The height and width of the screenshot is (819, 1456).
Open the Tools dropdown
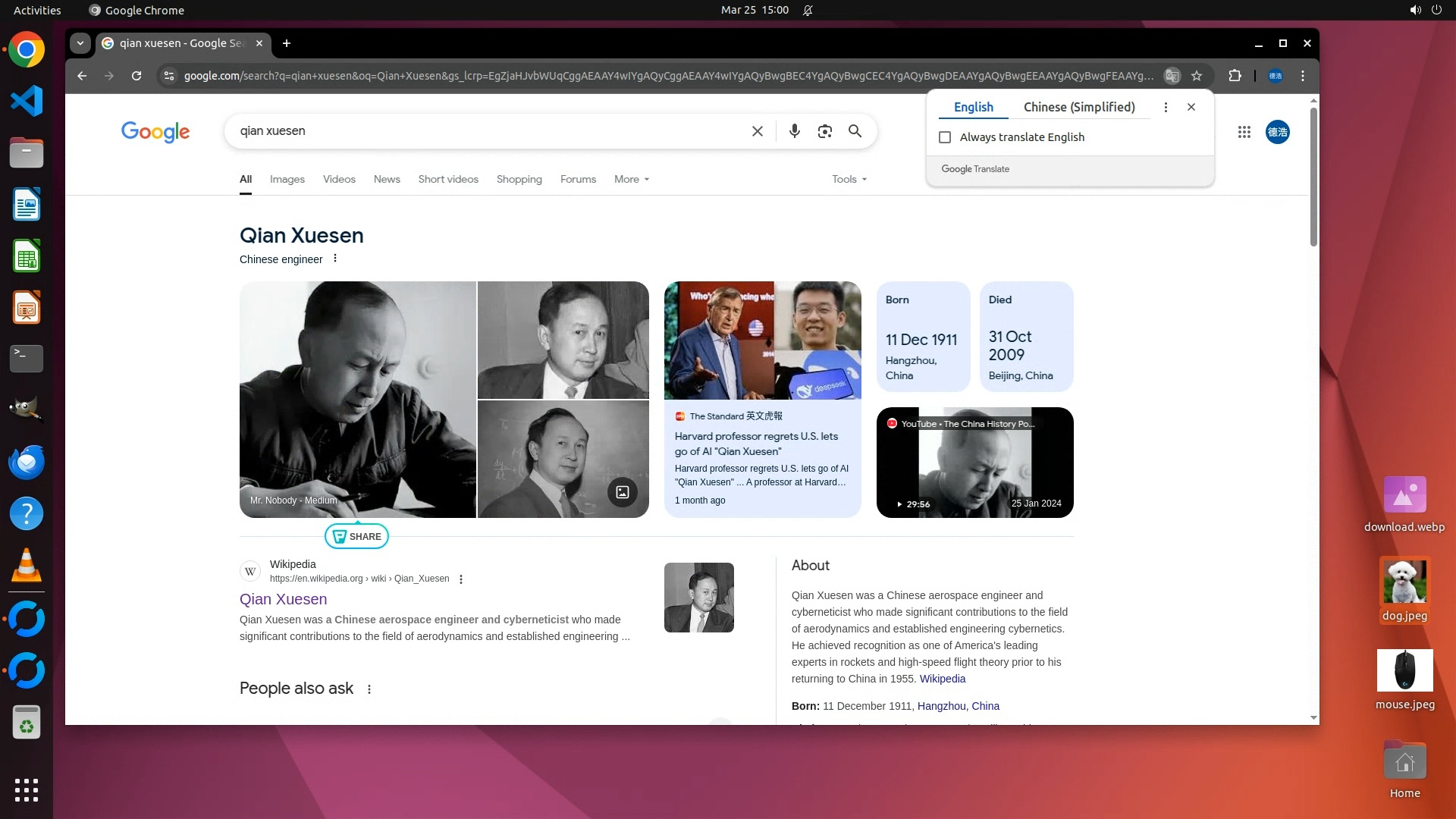pyautogui.click(x=849, y=180)
